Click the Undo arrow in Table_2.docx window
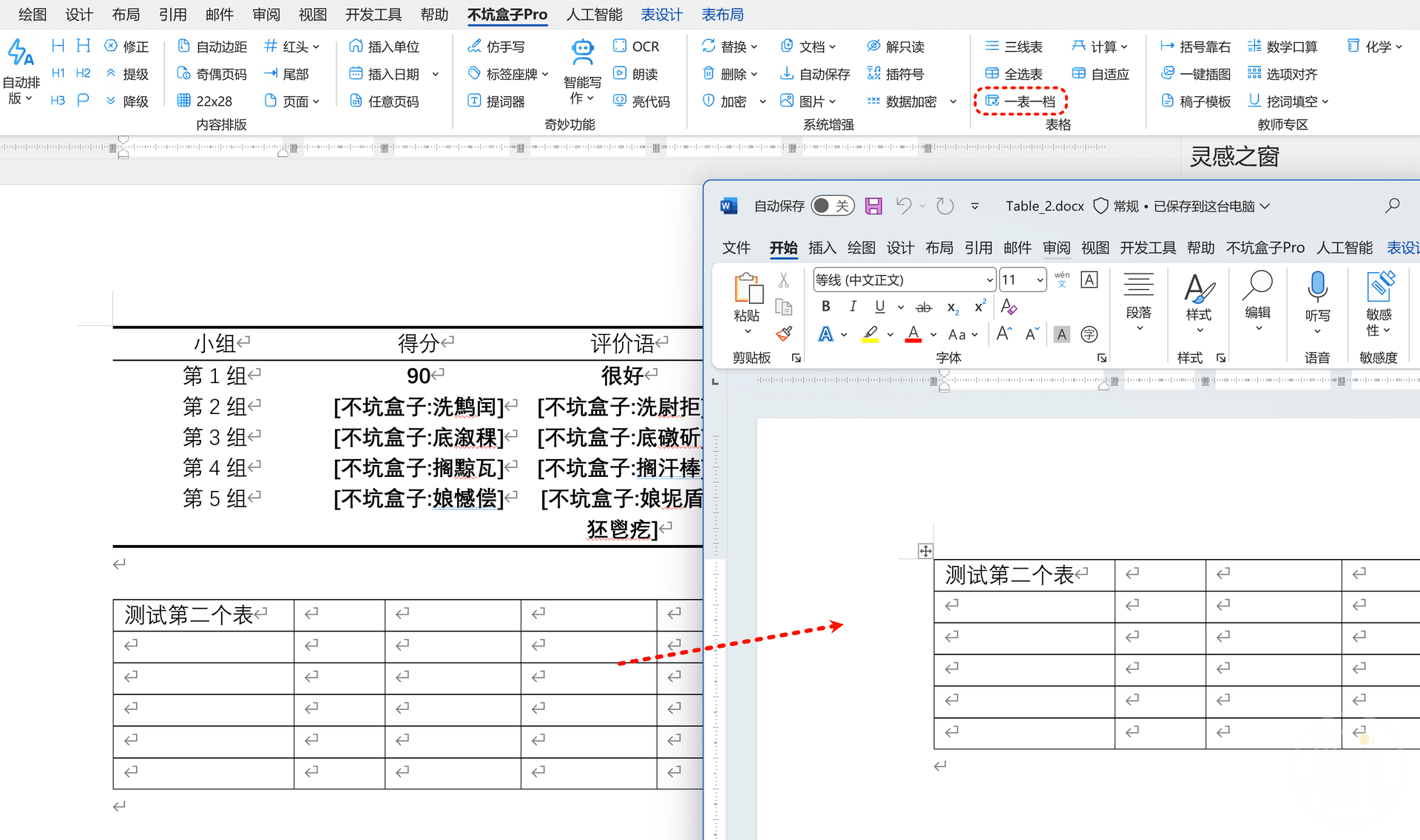Viewport: 1420px width, 840px height. (x=903, y=206)
